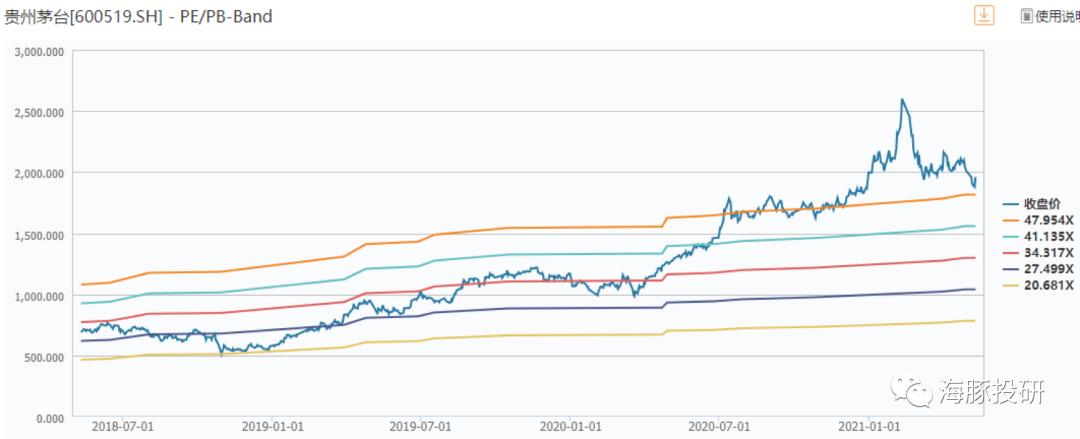The height and width of the screenshot is (439, 1080).
Task: Toggle the 47.954X legend series
Action: (x=1037, y=220)
